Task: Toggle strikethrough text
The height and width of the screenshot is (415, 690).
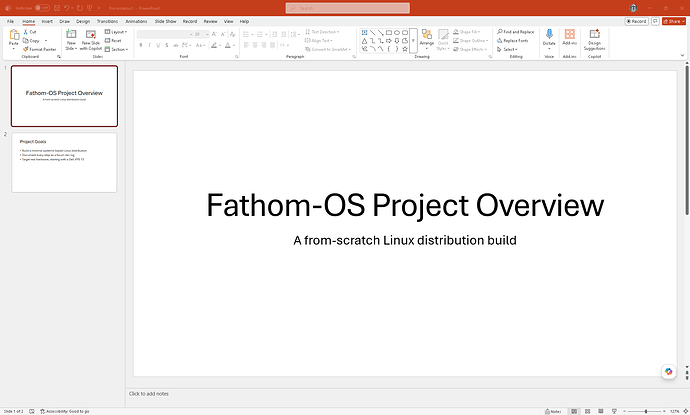Action: tap(176, 45)
